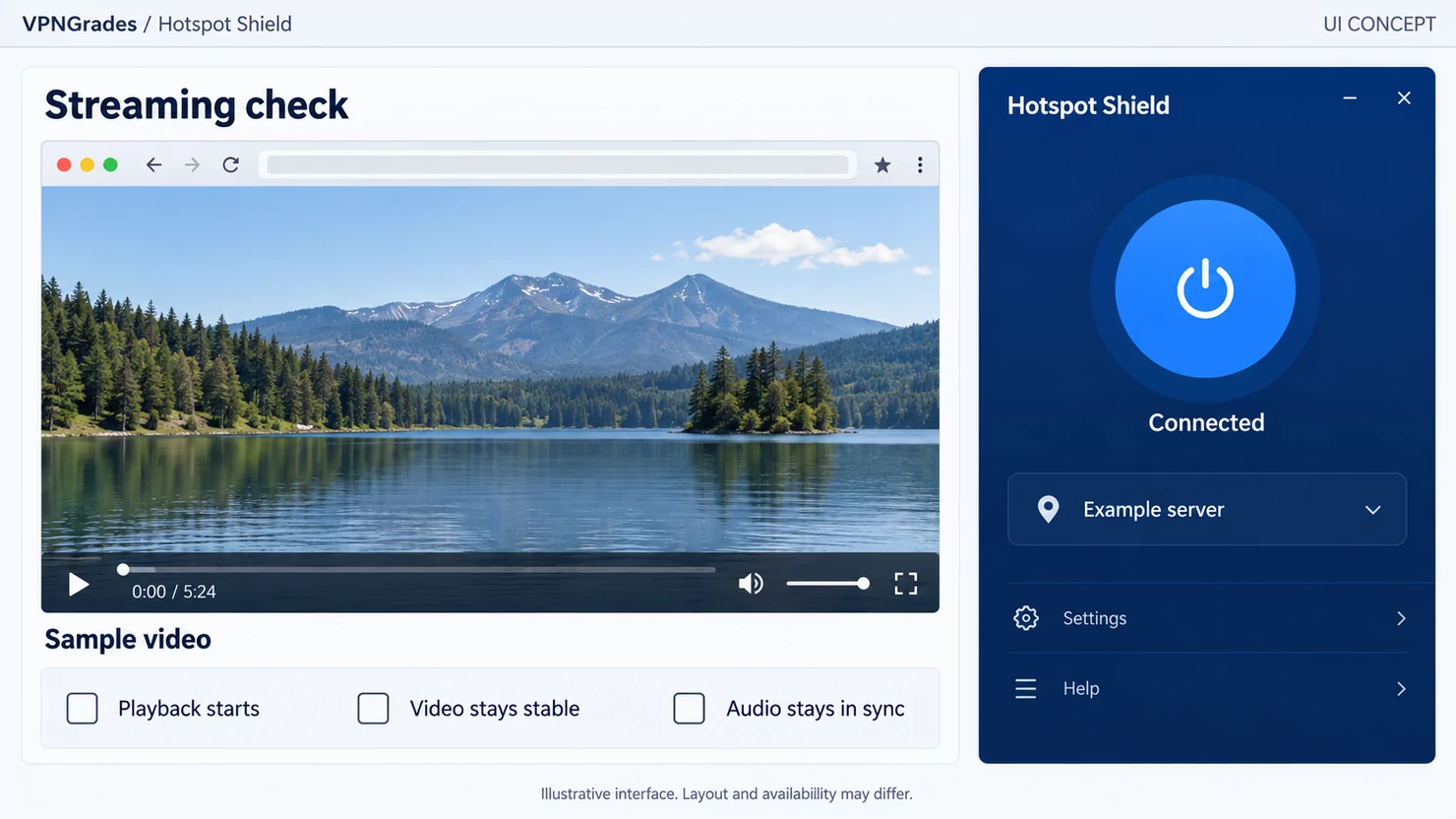Image resolution: width=1456 pixels, height=819 pixels.
Task: Click the Help hamburger lines icon
Action: point(1025,688)
